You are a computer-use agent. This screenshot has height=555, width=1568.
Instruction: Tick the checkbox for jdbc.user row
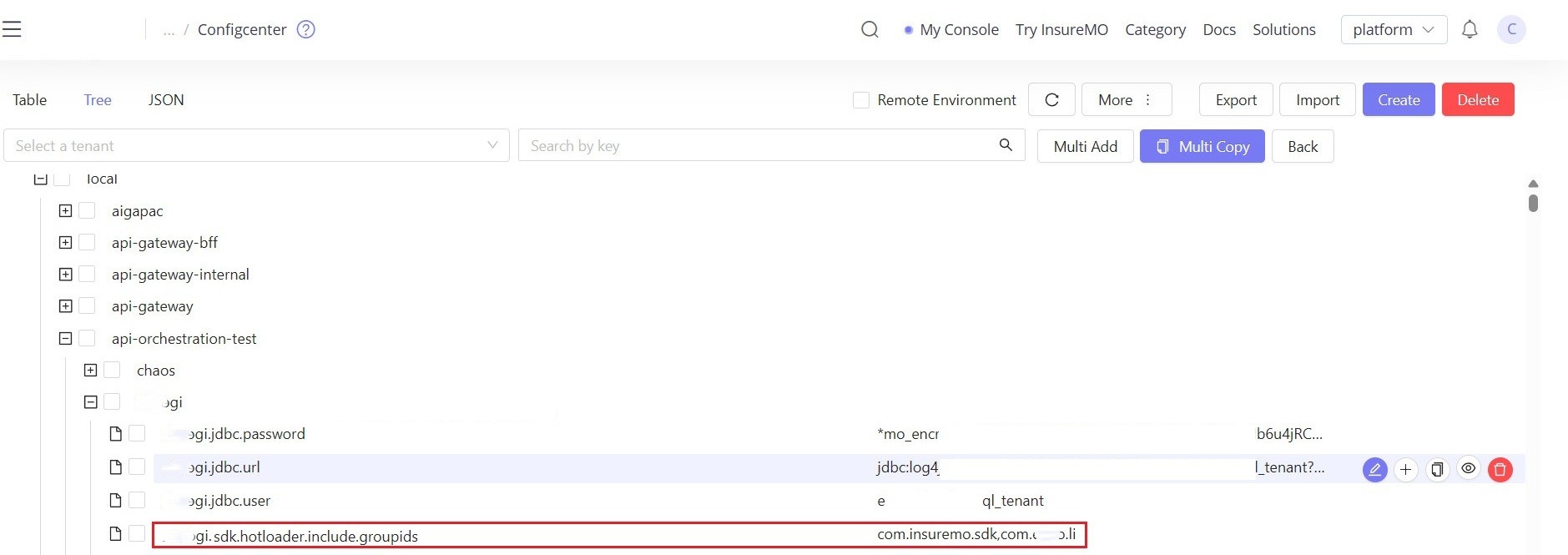pyautogui.click(x=137, y=500)
